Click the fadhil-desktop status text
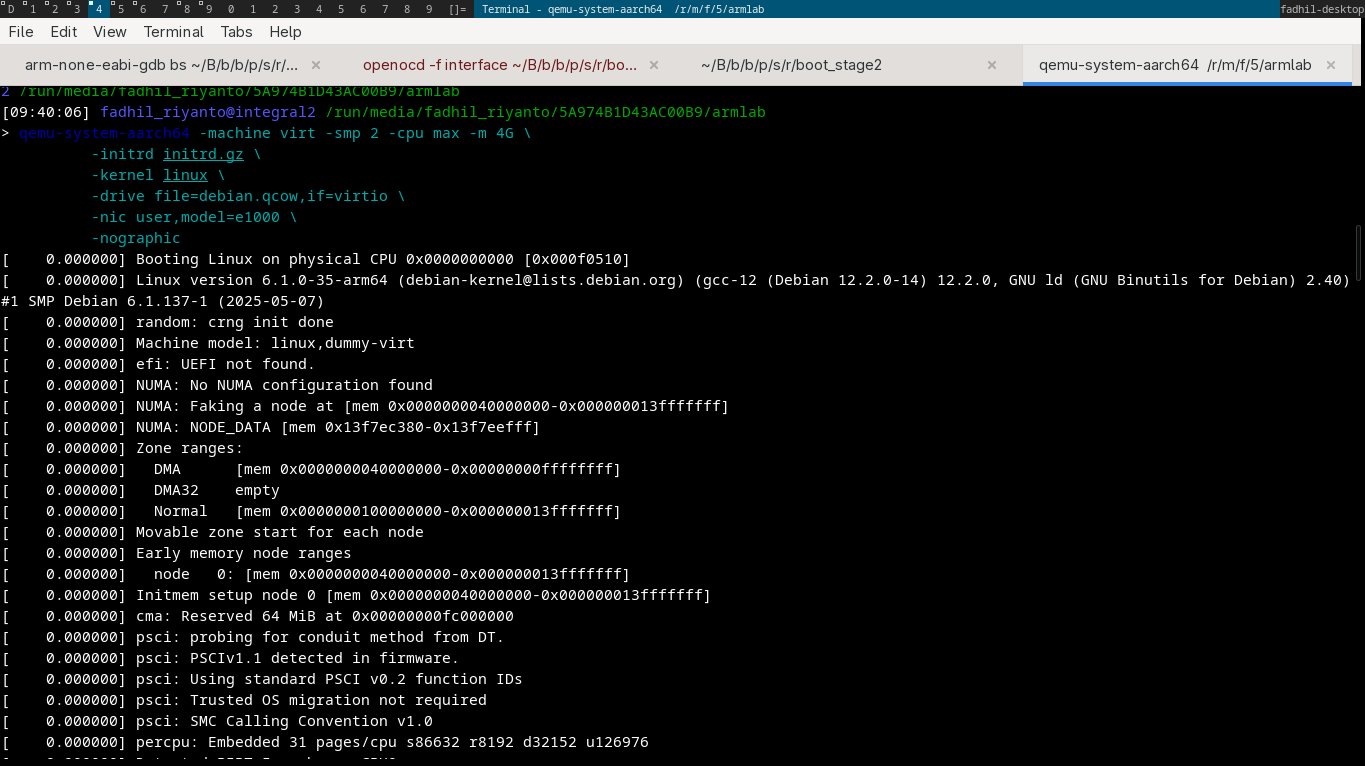 [1321, 9]
